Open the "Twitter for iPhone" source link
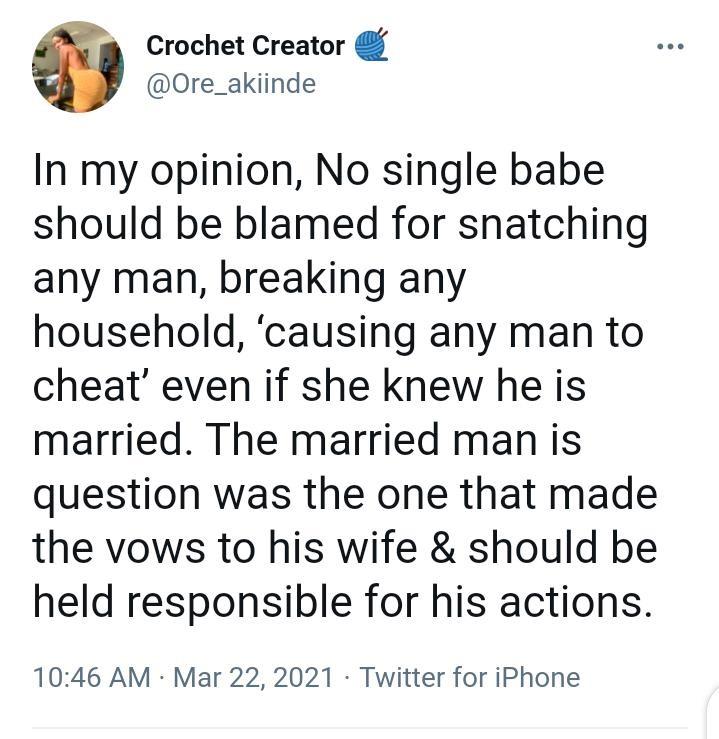This screenshot has height=739, width=719. tap(469, 677)
